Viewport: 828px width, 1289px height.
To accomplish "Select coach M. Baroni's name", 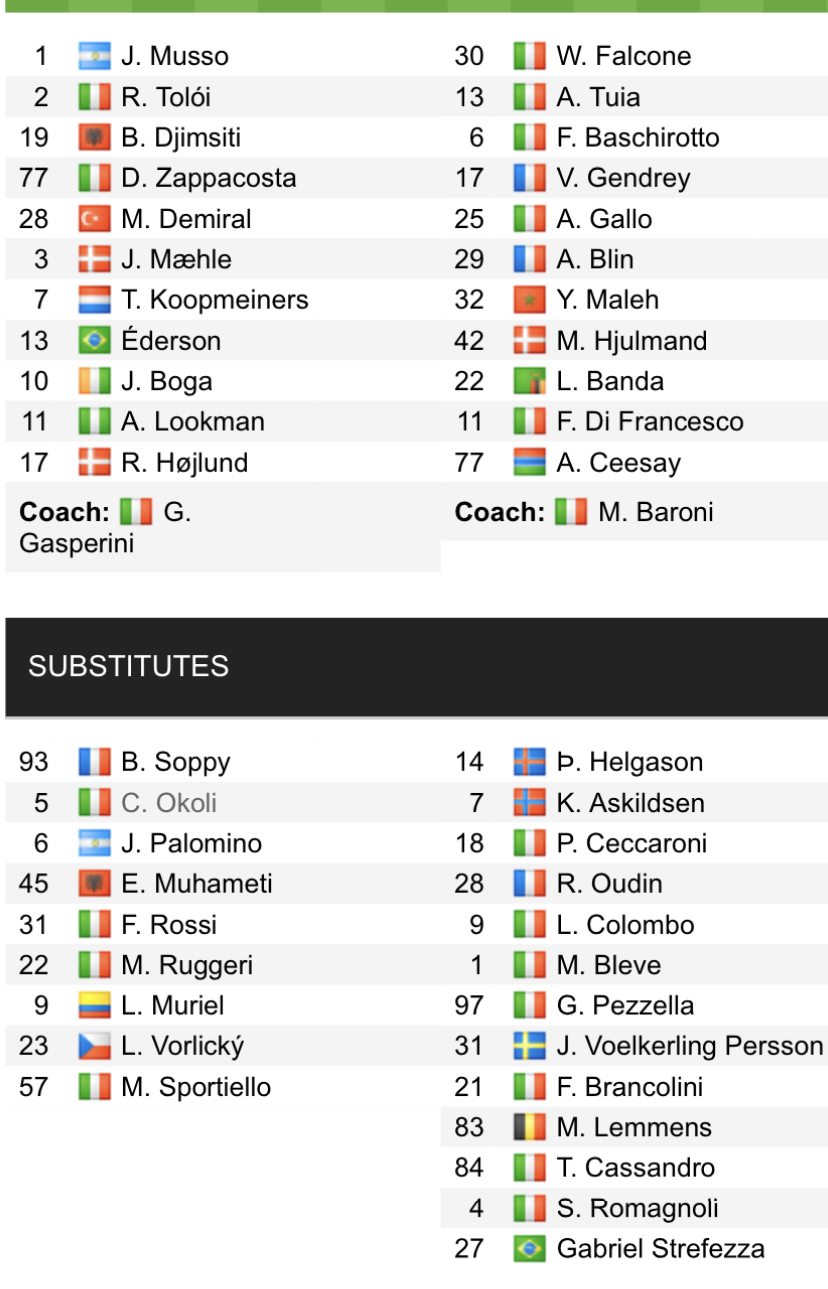I will click(655, 513).
